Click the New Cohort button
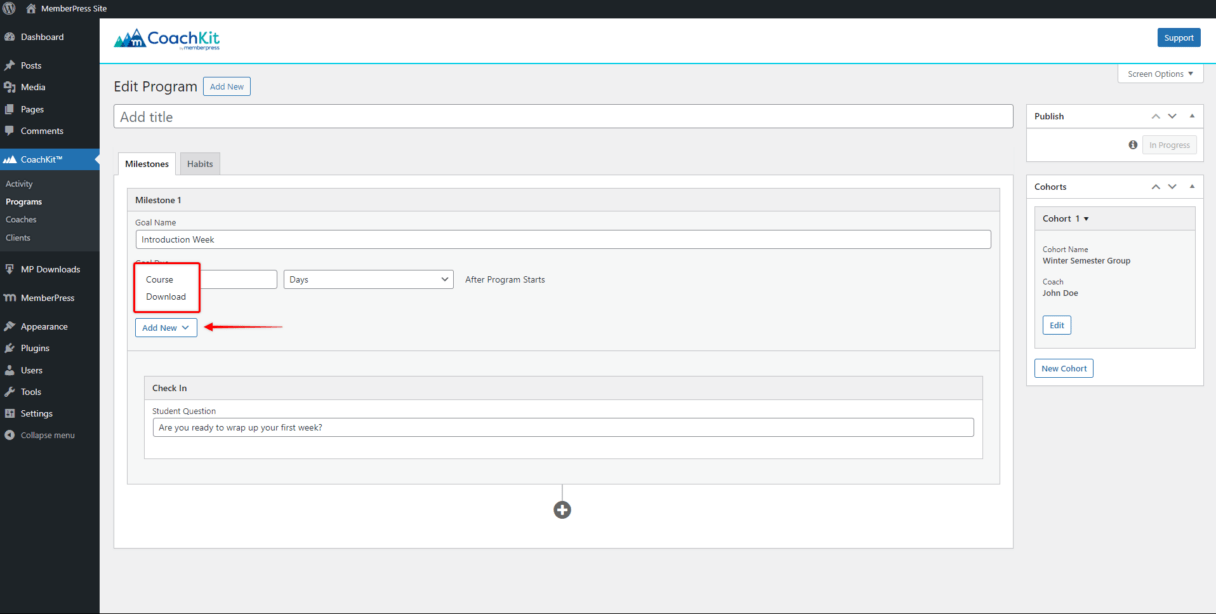The image size is (1216, 614). pos(1064,369)
